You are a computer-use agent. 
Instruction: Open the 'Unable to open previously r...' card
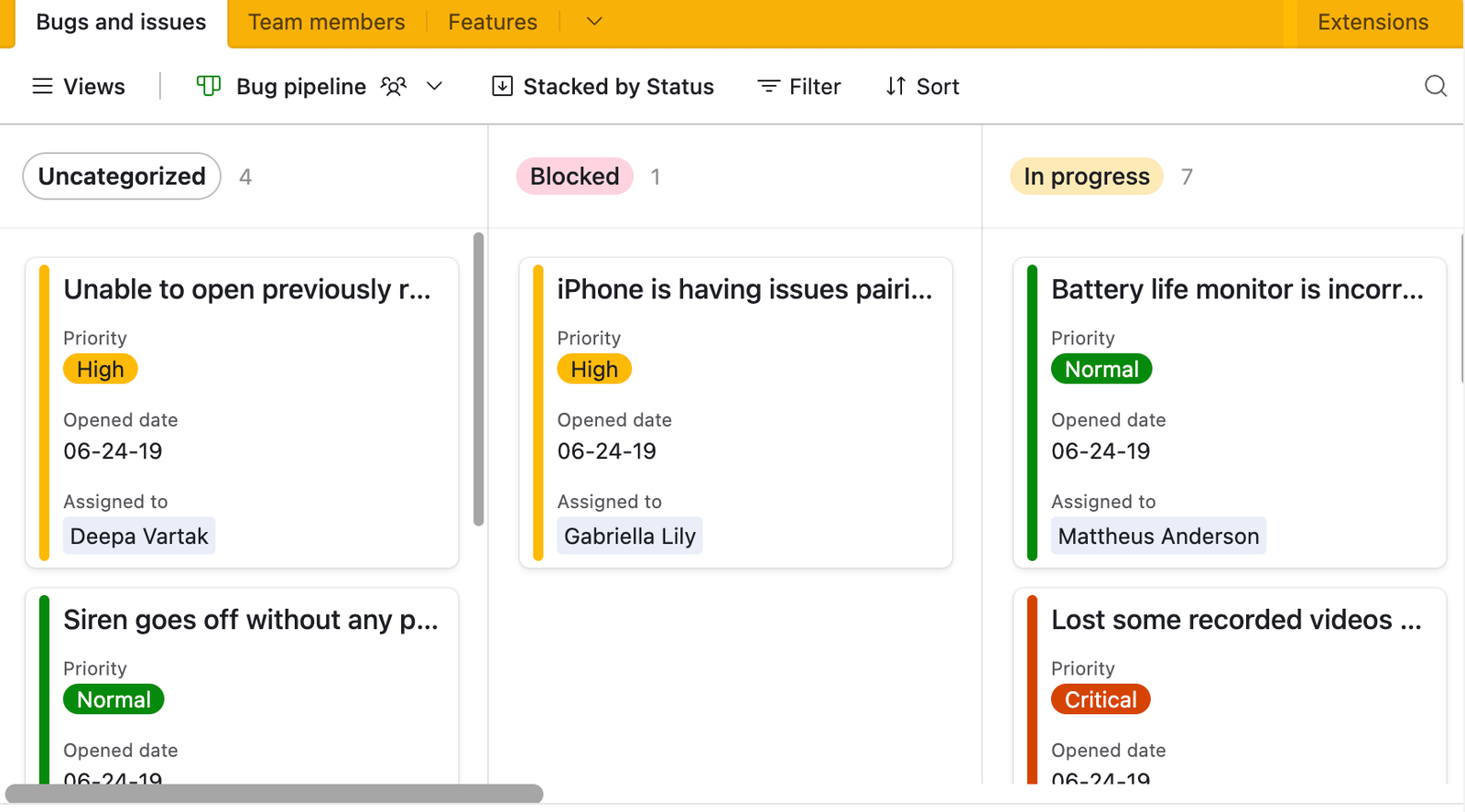(x=242, y=412)
